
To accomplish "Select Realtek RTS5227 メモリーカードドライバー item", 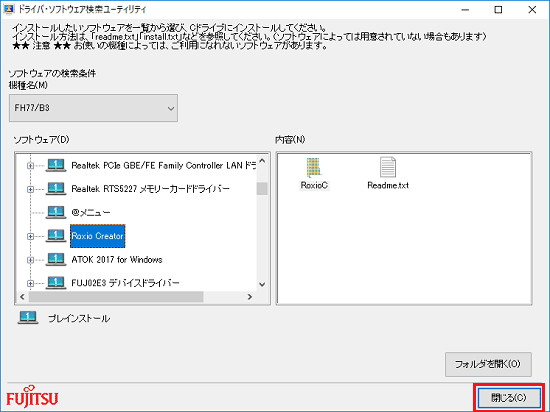I will 150,189.
